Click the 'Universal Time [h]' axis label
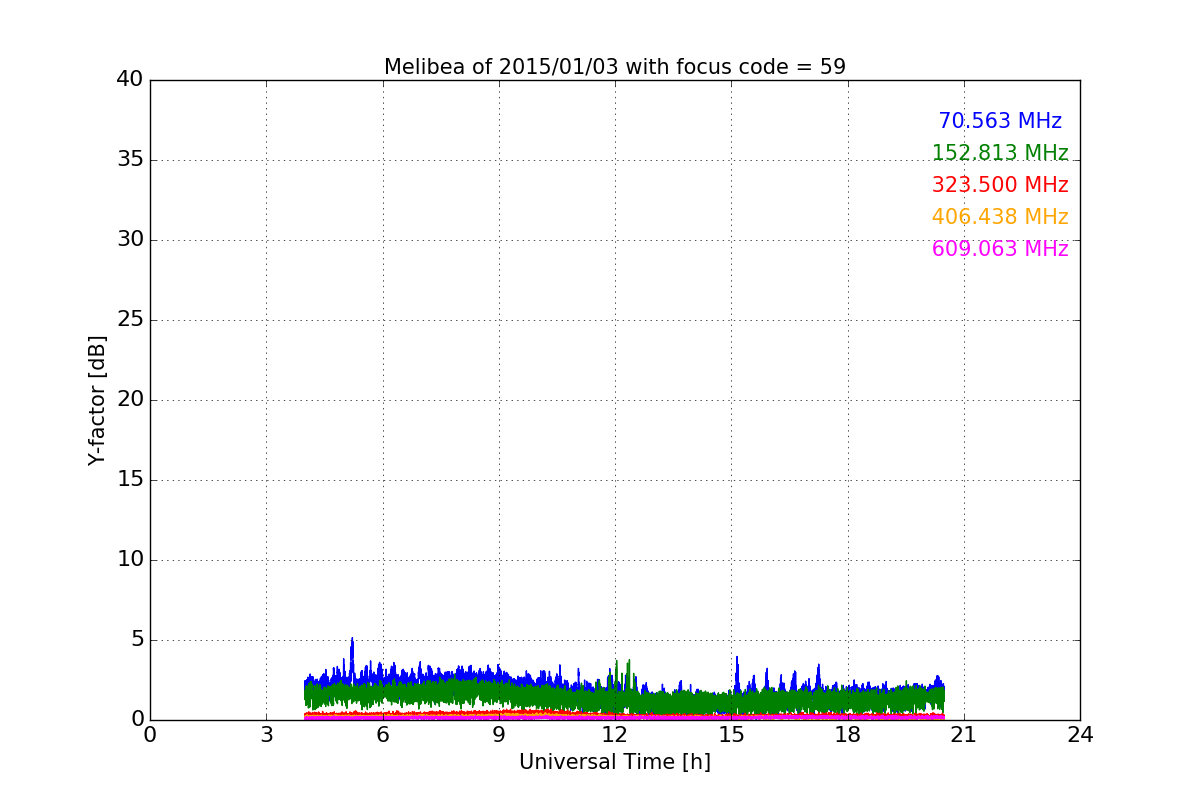This screenshot has width=1200, height=800. [x=615, y=762]
